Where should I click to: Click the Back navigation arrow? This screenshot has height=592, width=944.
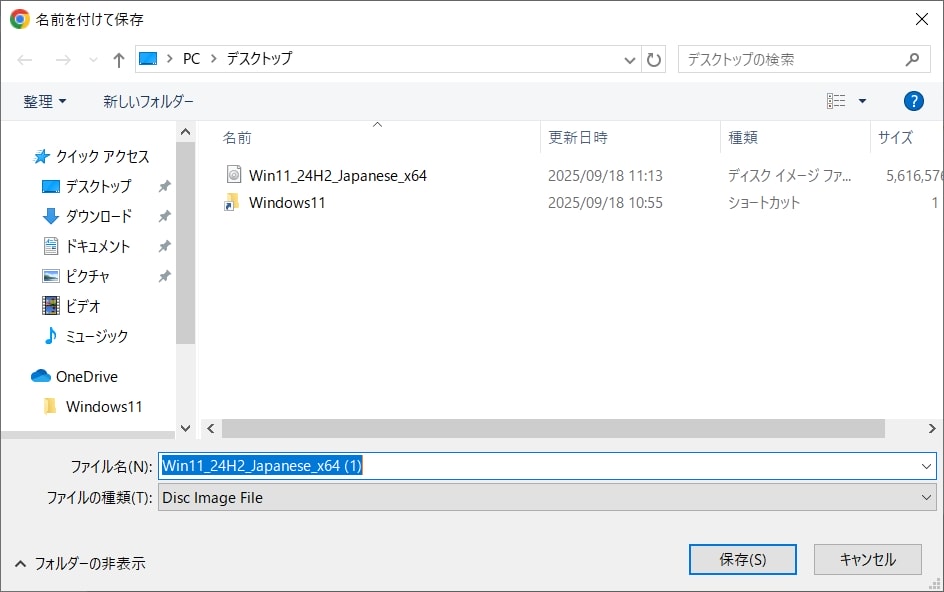(x=25, y=60)
